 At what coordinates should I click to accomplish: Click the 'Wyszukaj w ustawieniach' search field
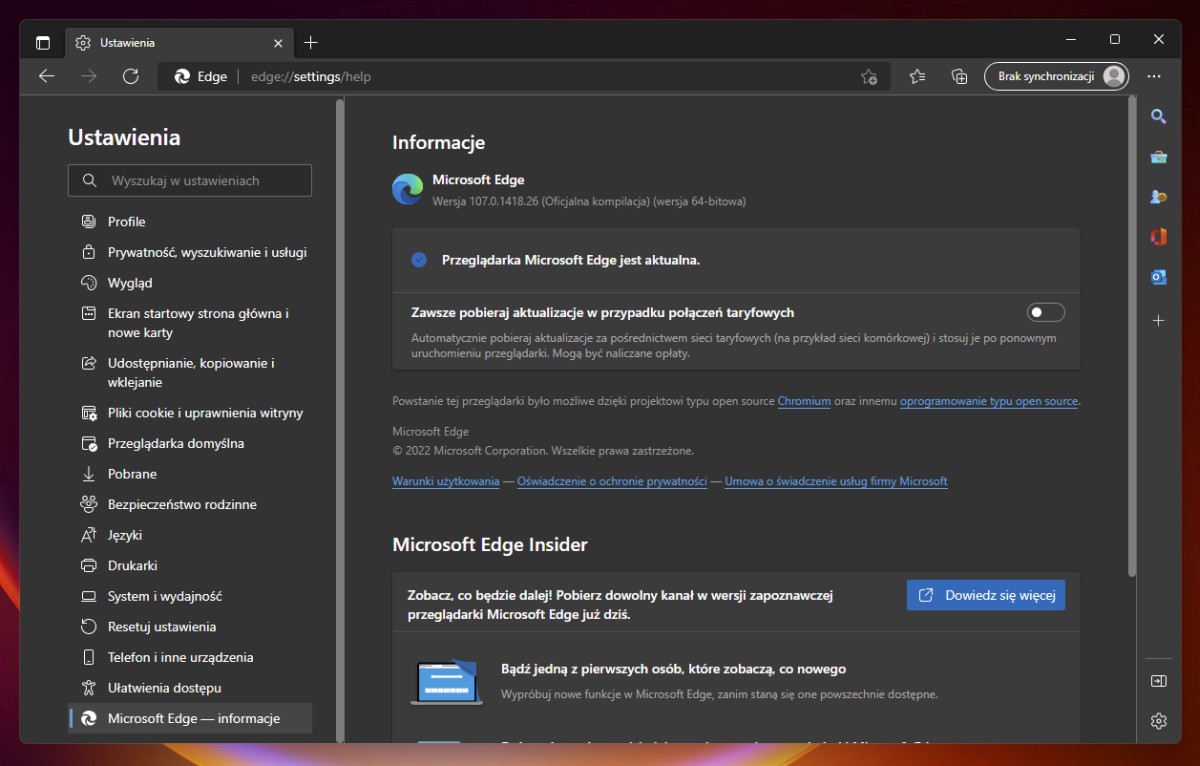pos(190,180)
